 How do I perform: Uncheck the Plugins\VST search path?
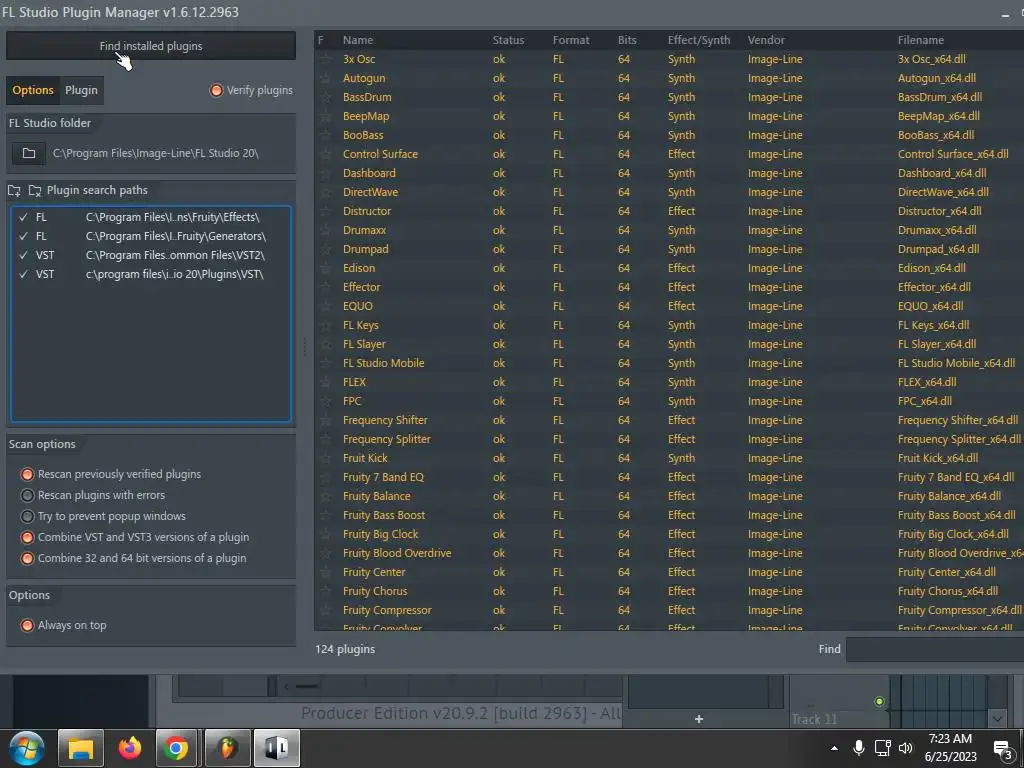pos(24,274)
